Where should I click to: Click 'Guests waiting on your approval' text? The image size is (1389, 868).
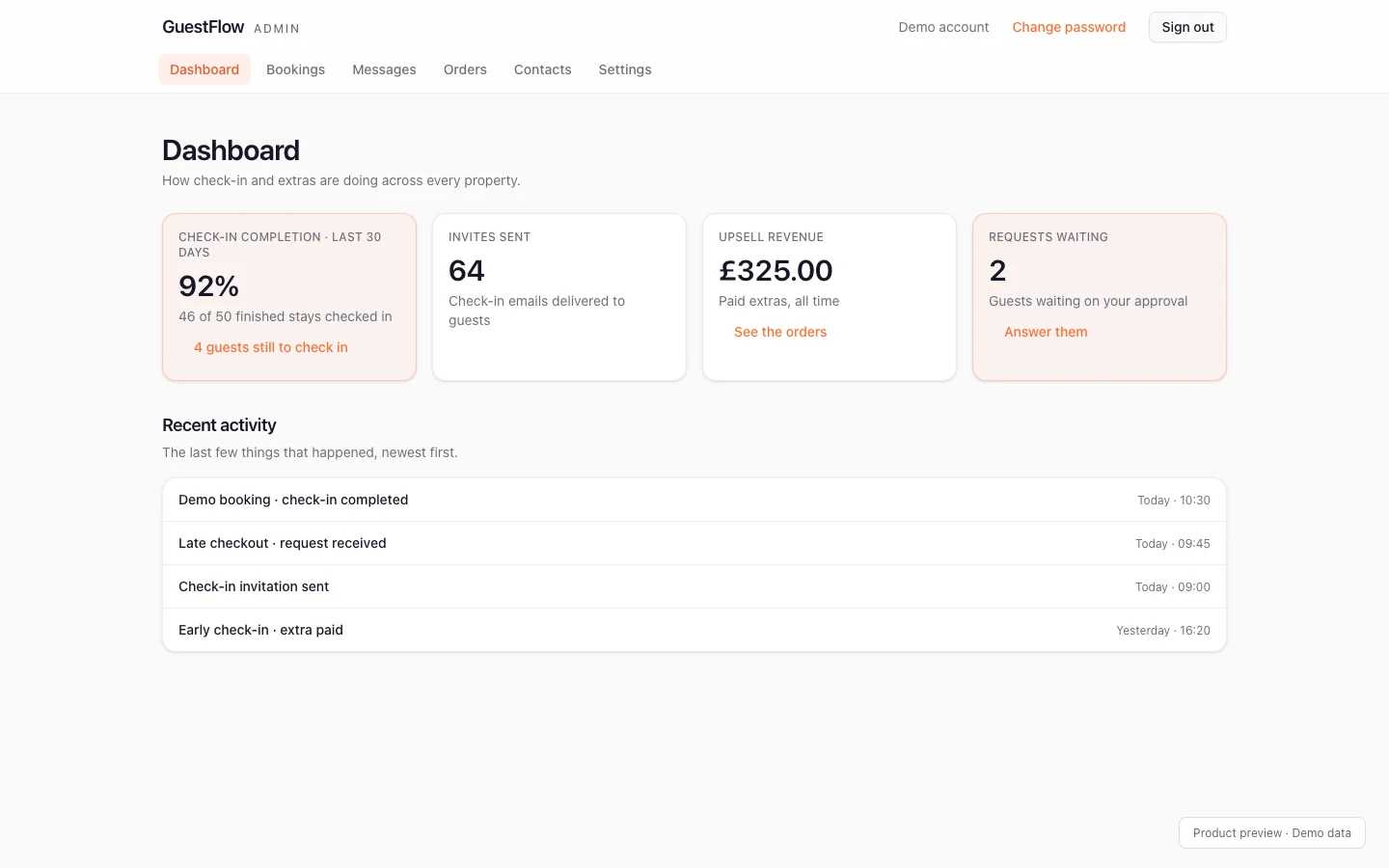click(1088, 301)
